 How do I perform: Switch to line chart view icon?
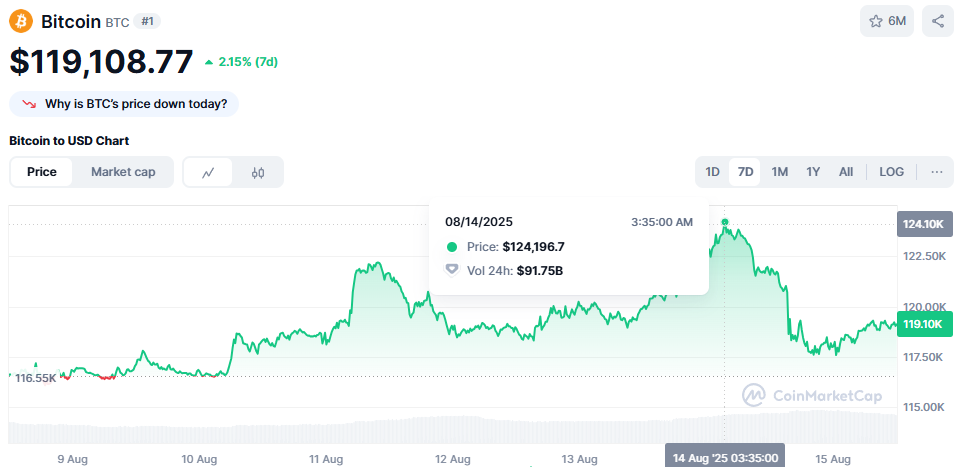[x=208, y=172]
